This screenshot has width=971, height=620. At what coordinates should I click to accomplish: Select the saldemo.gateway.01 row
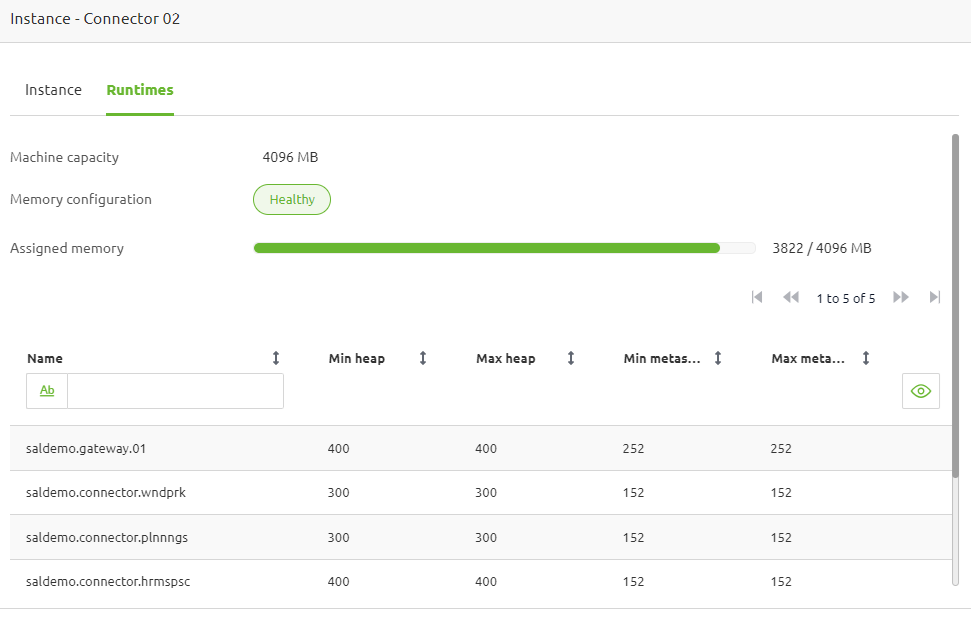coord(86,448)
